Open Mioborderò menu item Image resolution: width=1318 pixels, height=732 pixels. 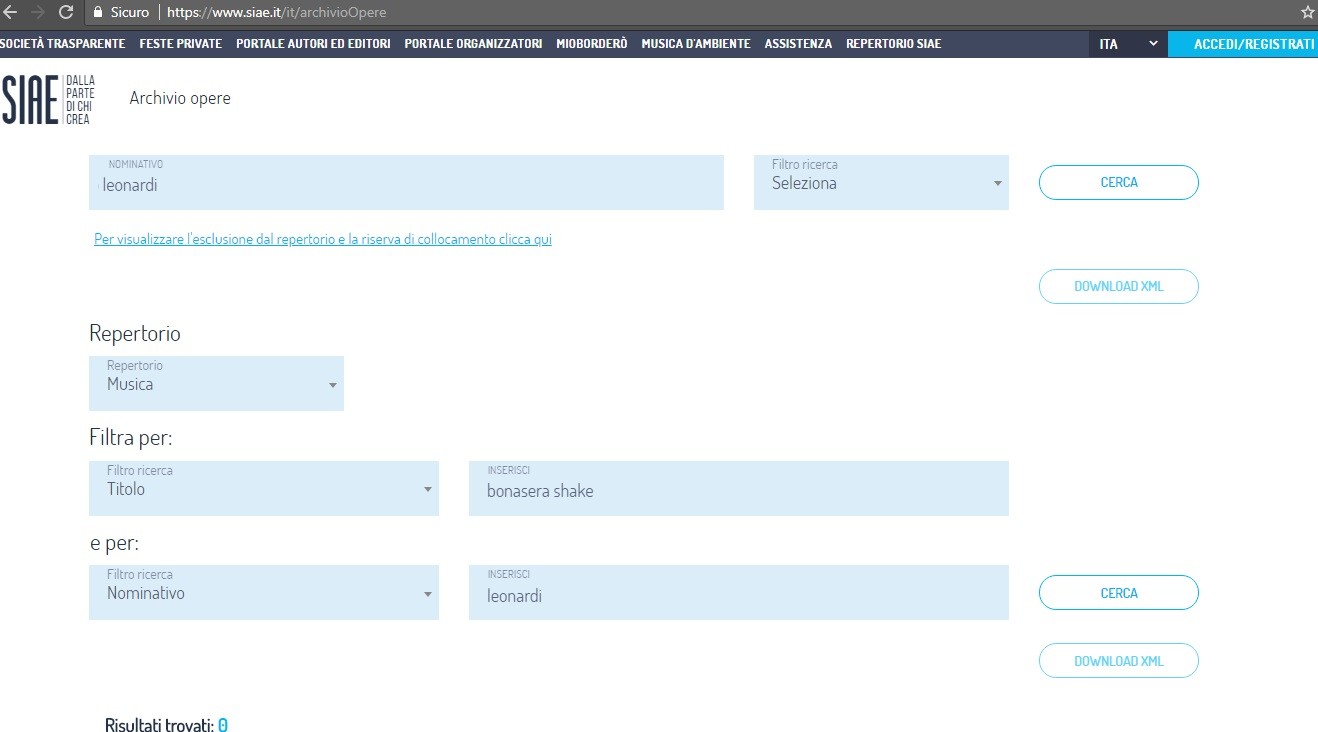pyautogui.click(x=592, y=44)
